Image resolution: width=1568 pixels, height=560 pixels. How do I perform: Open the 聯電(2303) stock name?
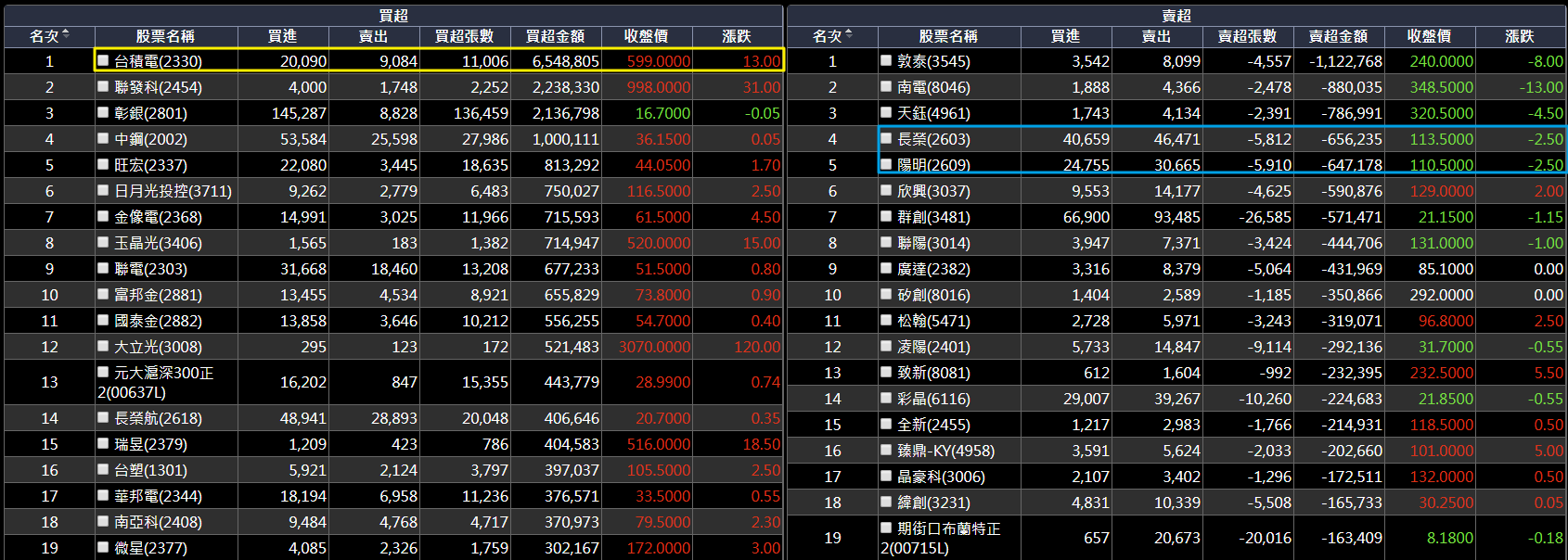pyautogui.click(x=150, y=269)
